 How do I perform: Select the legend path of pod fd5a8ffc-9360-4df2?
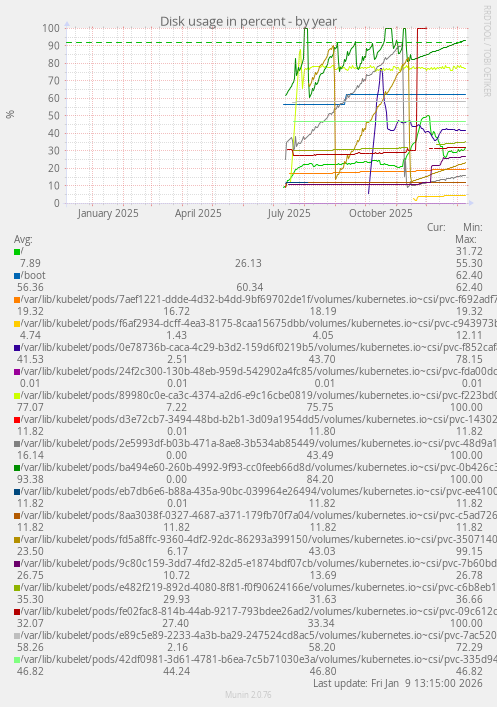click(x=259, y=539)
